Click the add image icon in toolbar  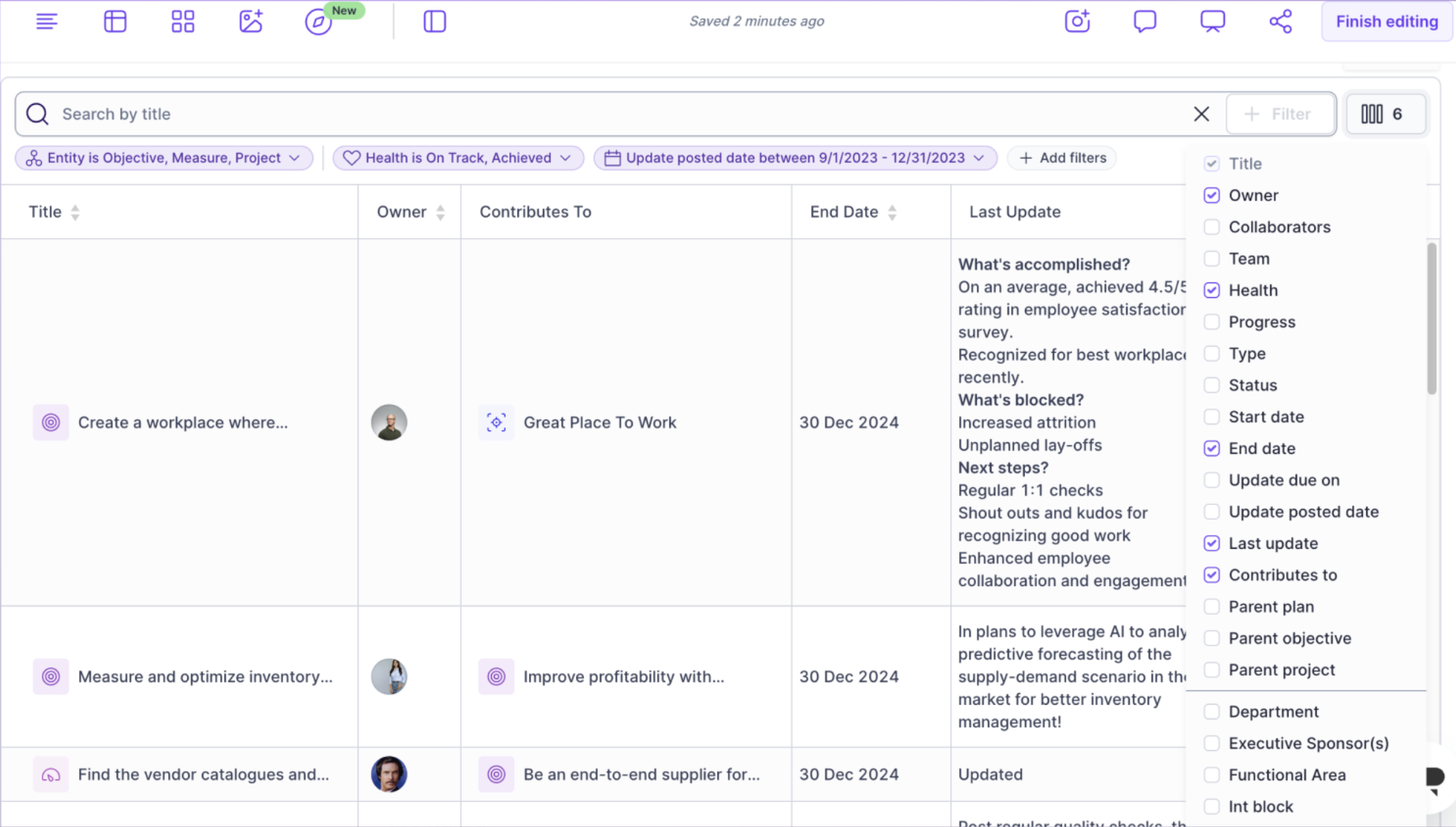pyautogui.click(x=250, y=21)
